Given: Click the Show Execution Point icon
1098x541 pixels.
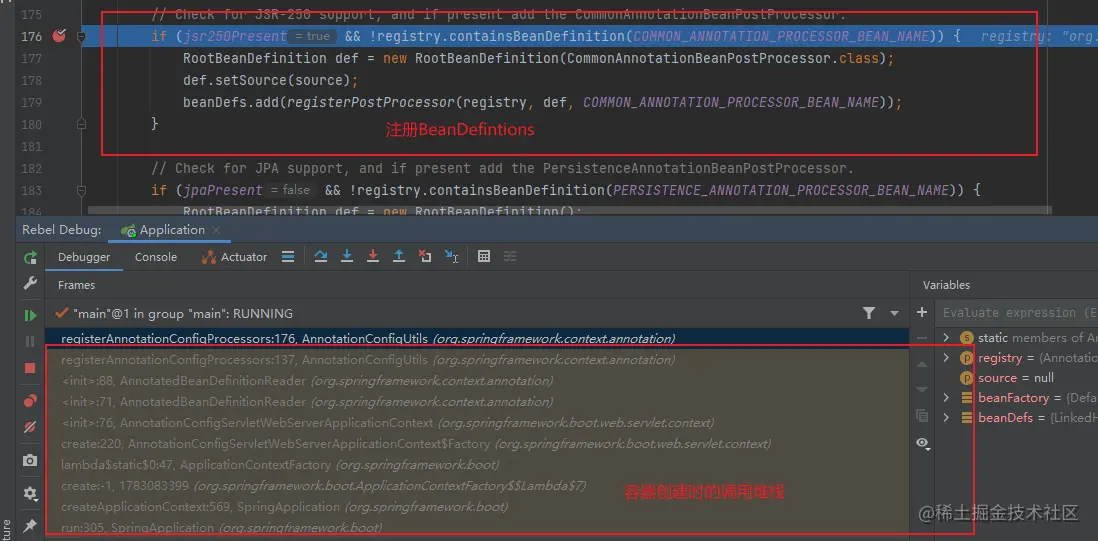Looking at the screenshot, I should (288, 257).
